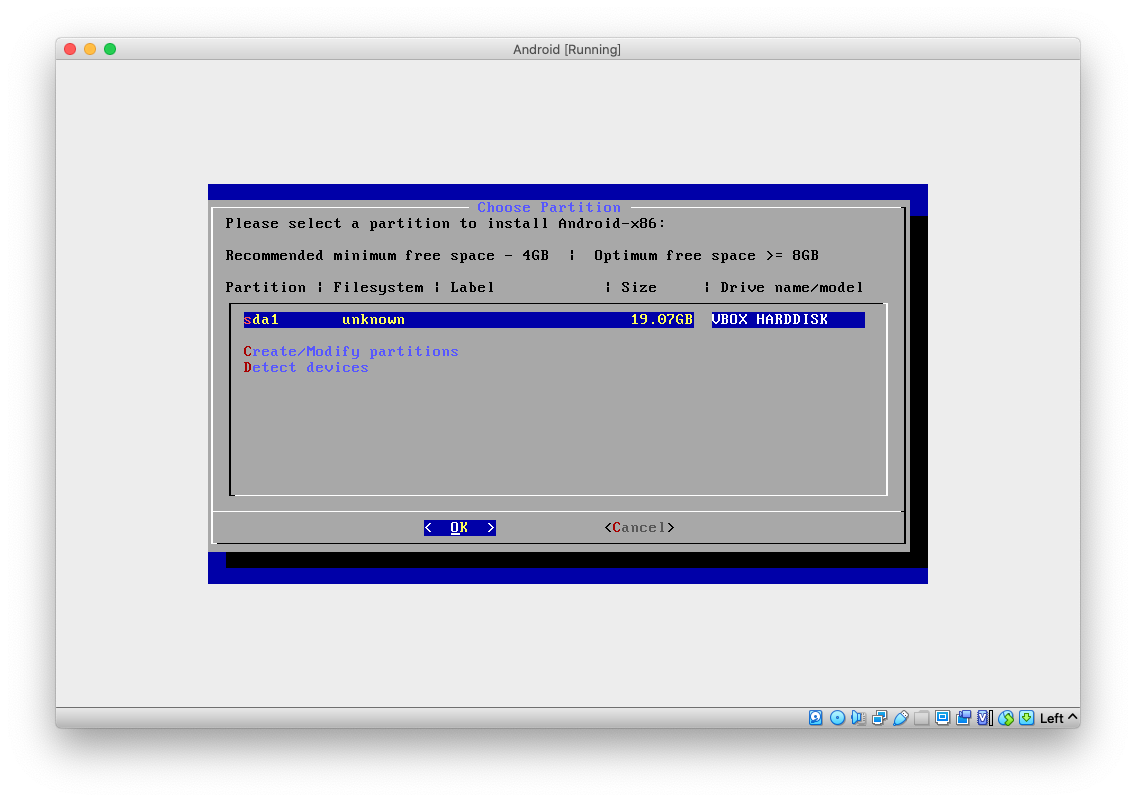
Task: Click the Android [Running] window title
Action: point(567,49)
